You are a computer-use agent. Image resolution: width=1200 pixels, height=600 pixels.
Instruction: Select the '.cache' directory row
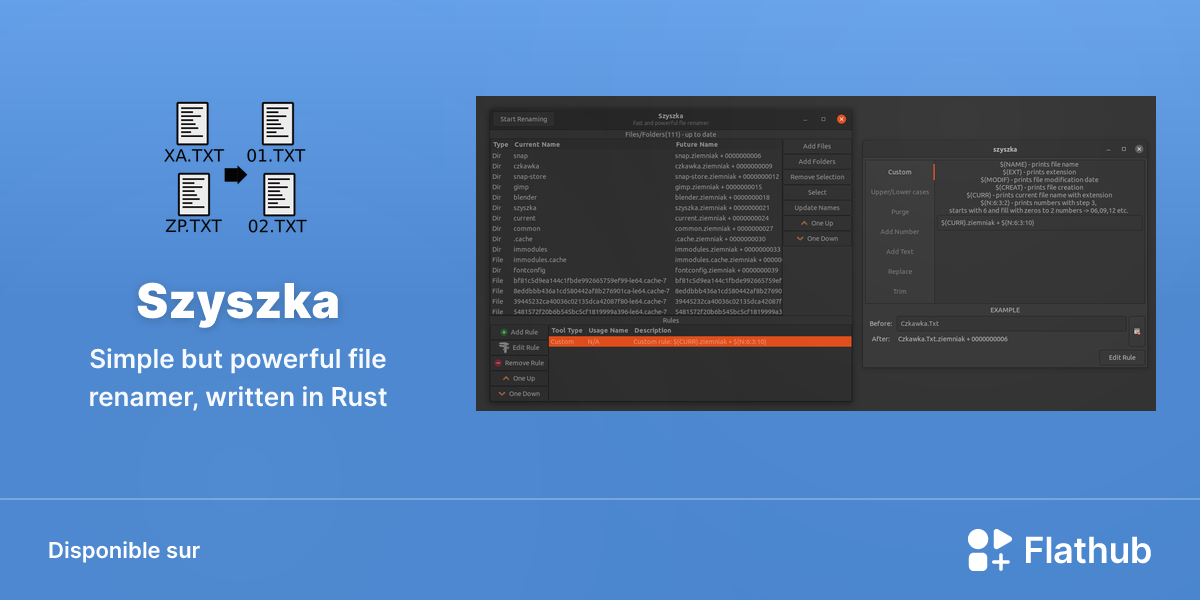636,239
